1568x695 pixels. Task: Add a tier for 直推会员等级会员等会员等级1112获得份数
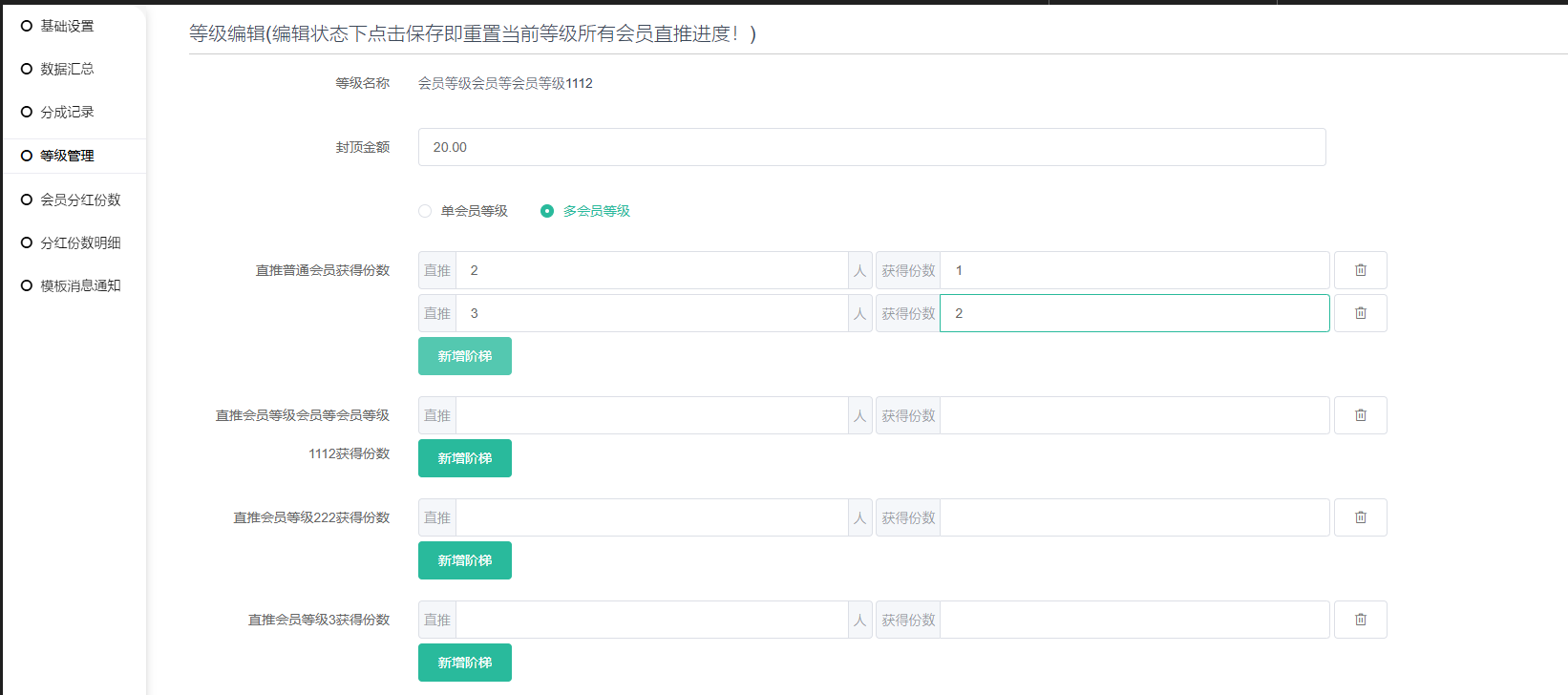465,458
